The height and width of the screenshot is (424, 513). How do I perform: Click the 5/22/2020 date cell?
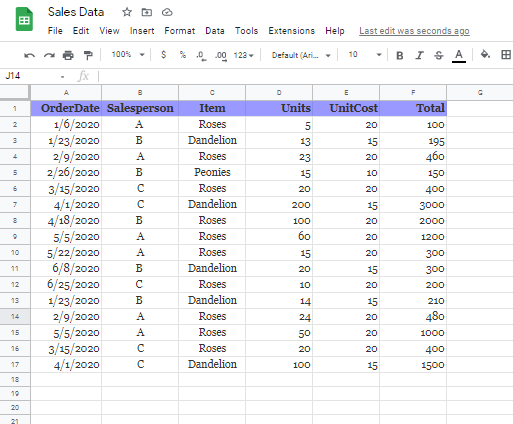66,252
